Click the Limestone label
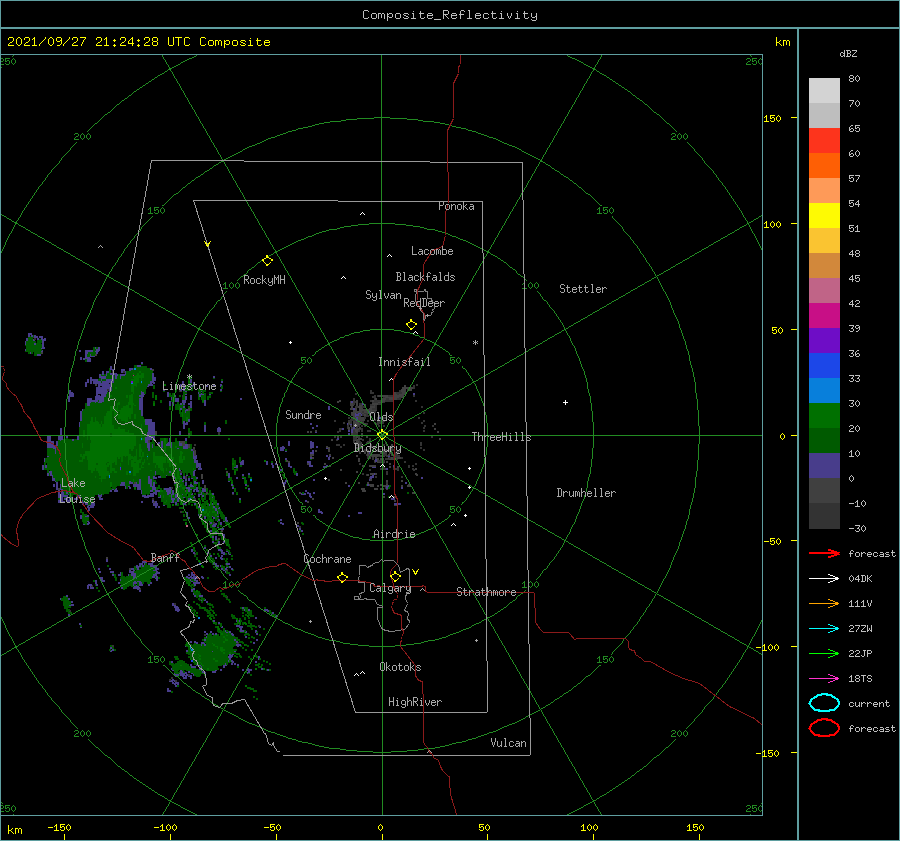 click(x=189, y=386)
